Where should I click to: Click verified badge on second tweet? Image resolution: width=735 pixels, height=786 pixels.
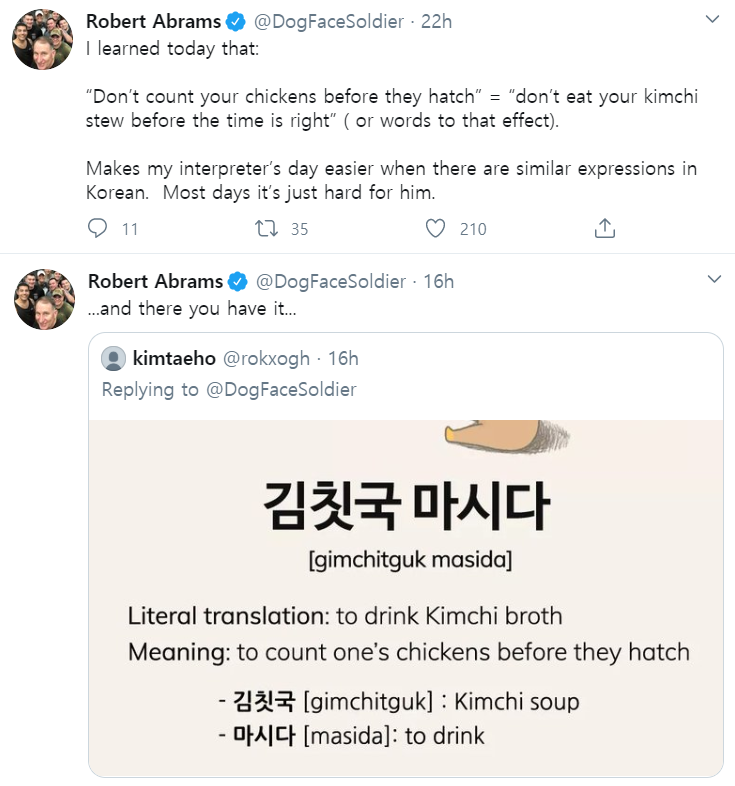238,281
